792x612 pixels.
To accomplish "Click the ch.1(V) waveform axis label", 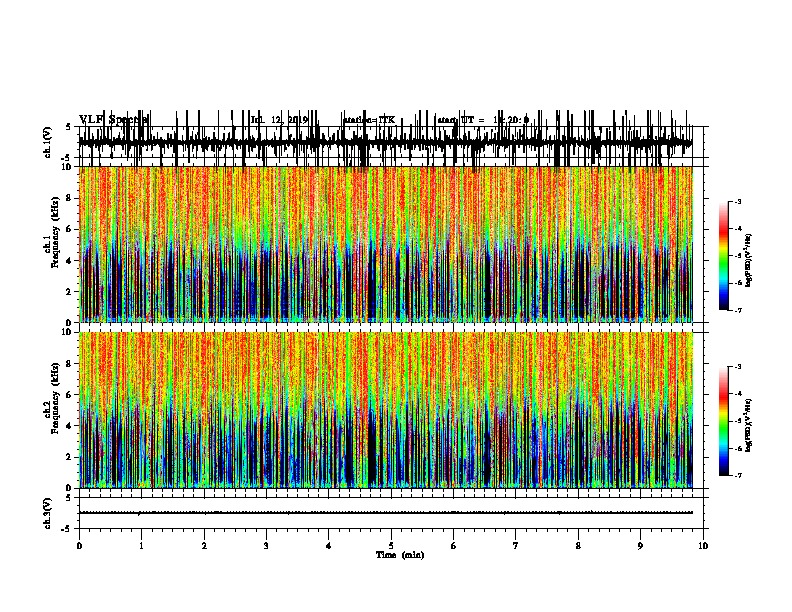I will tap(48, 142).
